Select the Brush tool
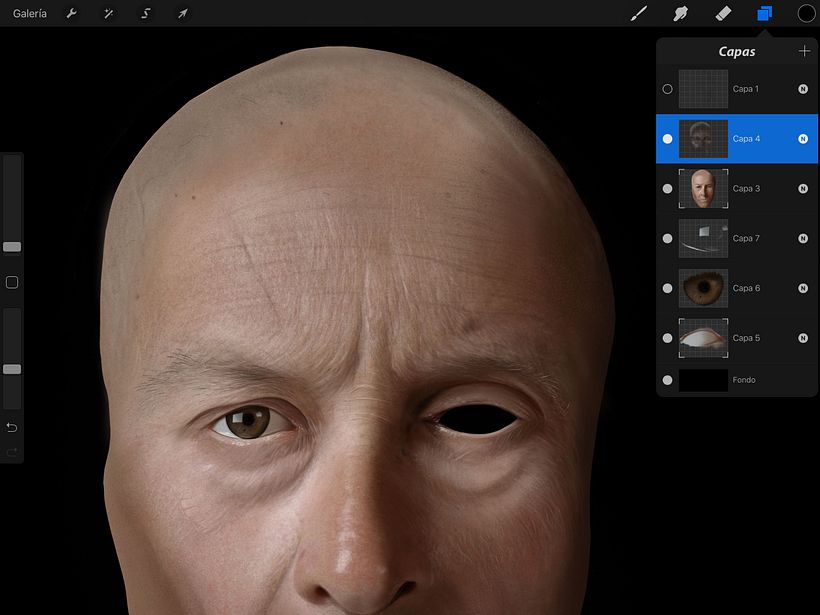820x615 pixels. point(639,14)
